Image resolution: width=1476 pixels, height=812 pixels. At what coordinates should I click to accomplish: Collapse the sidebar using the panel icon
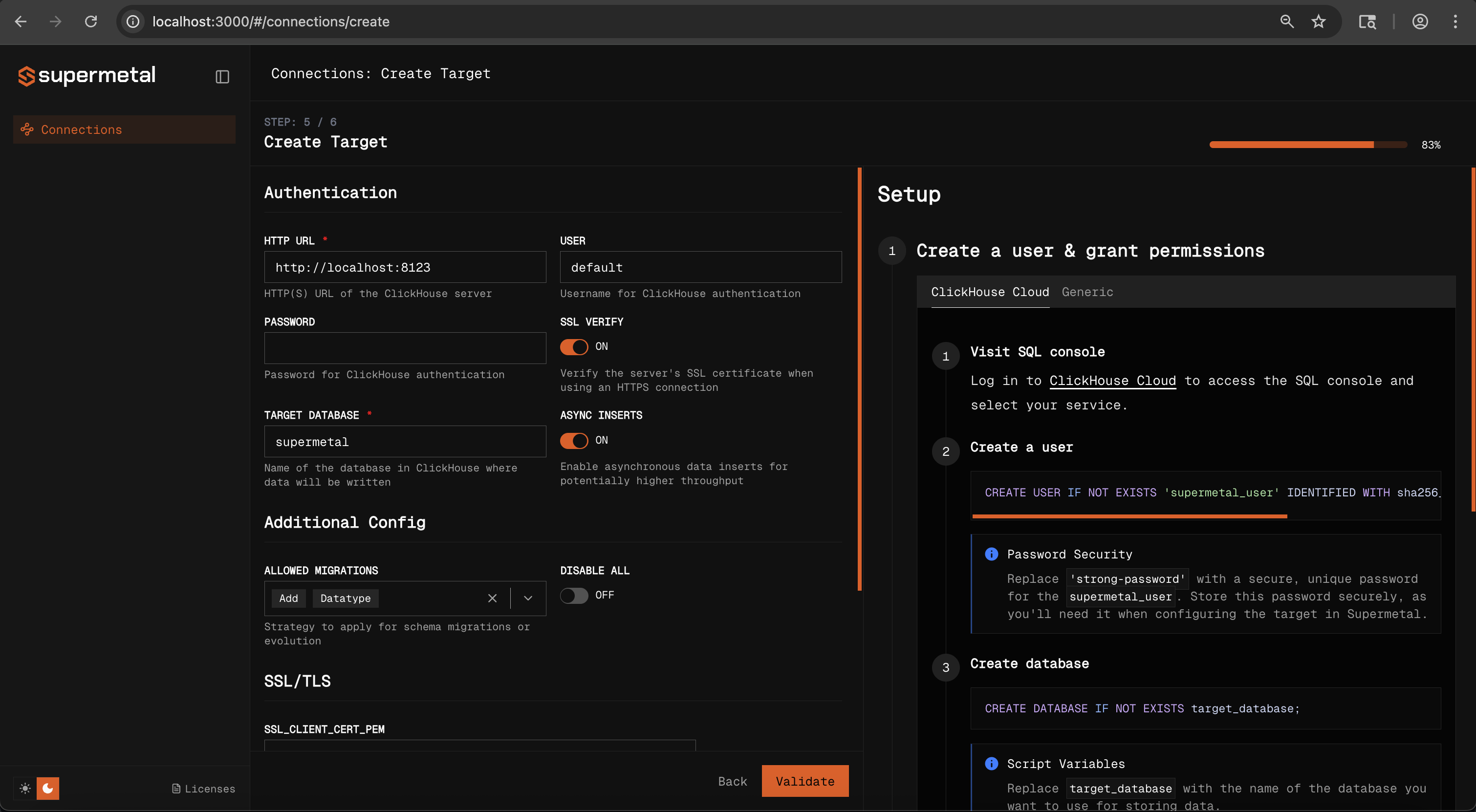[222, 76]
